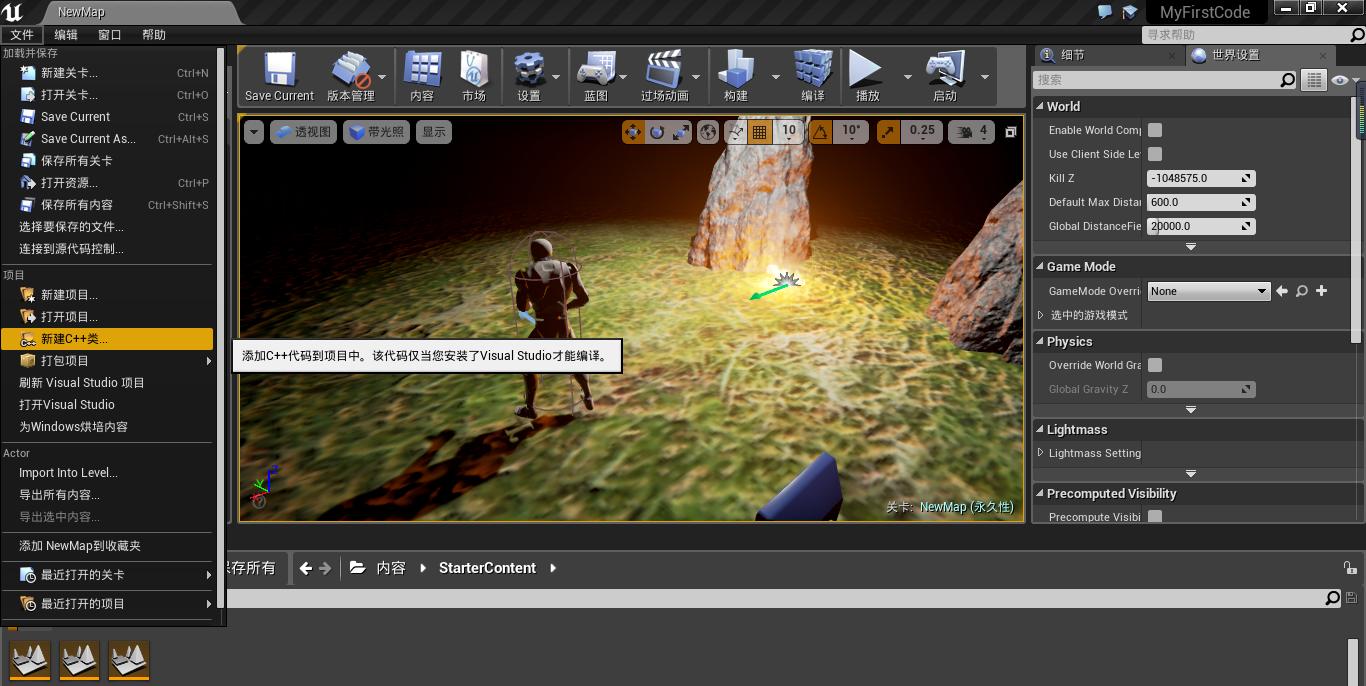1366x686 pixels.
Task: Select the scale gizmo tool in viewport
Action: click(680, 131)
